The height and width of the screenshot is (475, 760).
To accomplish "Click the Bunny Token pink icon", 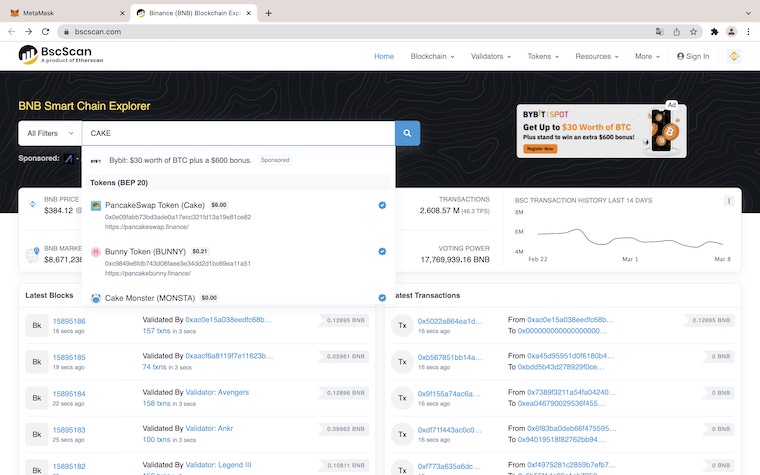I will click(x=96, y=252).
